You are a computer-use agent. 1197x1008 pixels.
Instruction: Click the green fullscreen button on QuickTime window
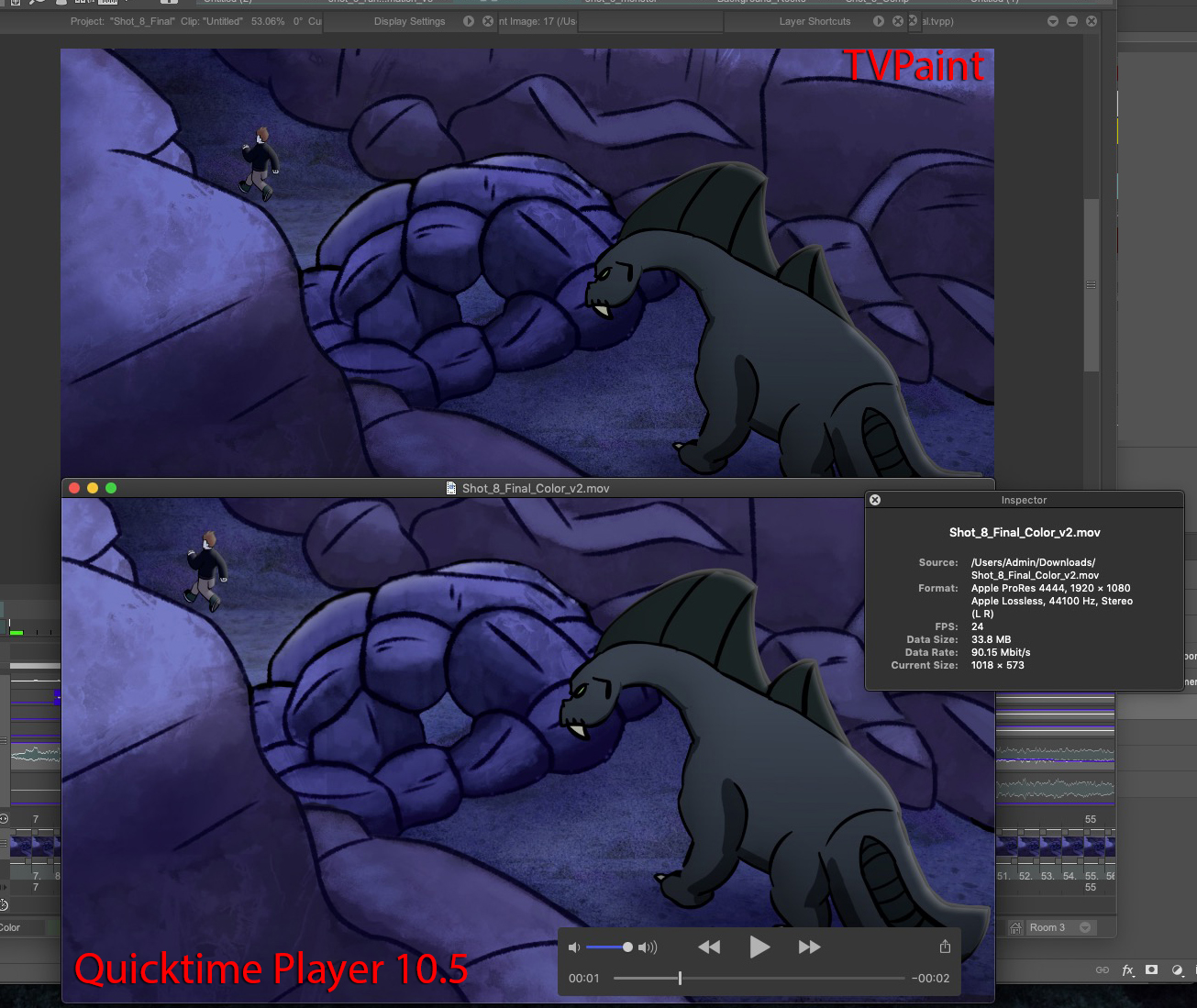tap(111, 488)
